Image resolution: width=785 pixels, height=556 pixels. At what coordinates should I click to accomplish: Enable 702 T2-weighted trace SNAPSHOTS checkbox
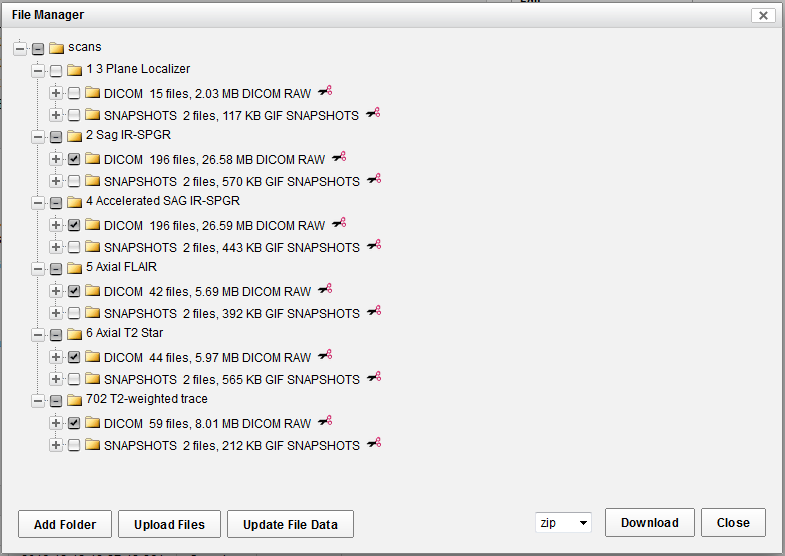(x=74, y=445)
